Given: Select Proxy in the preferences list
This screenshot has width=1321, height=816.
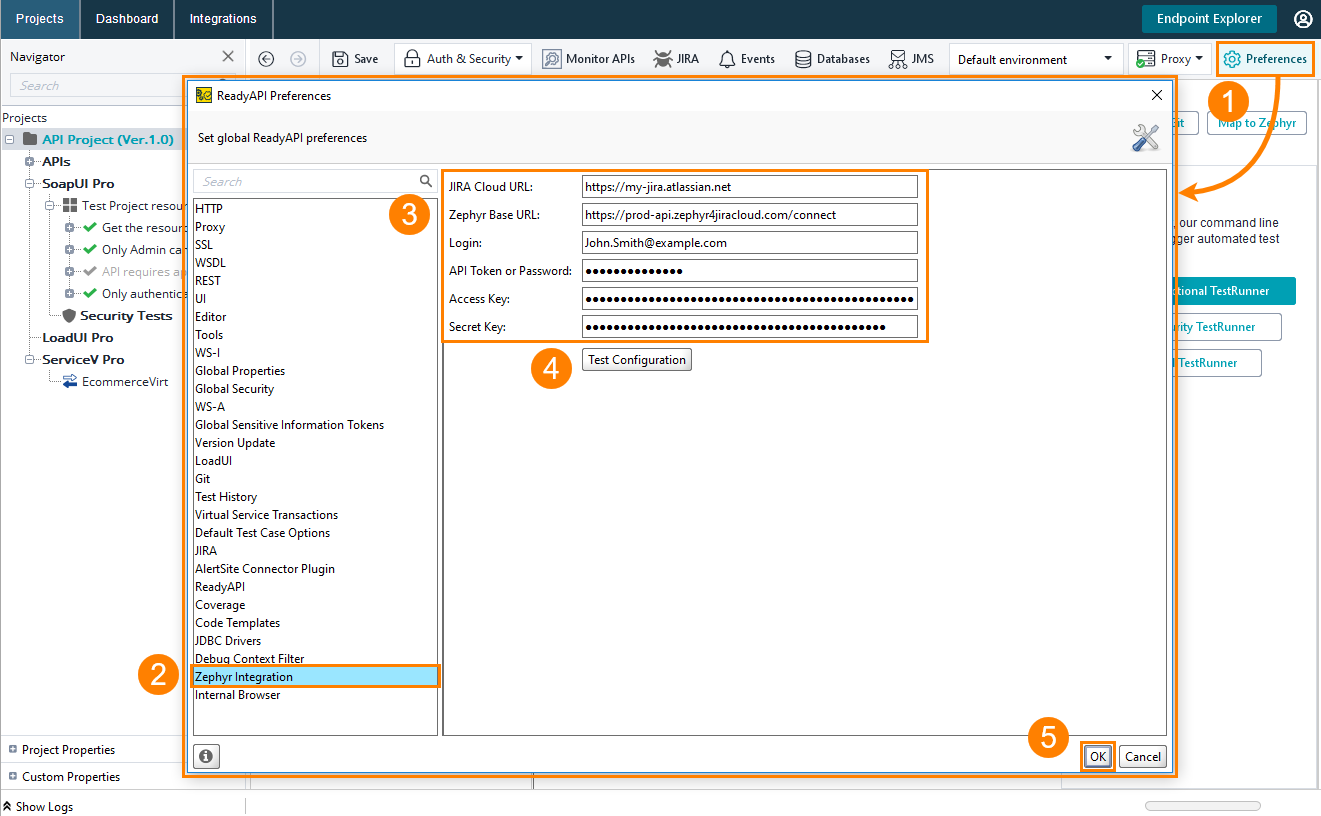Looking at the screenshot, I should tap(210, 226).
